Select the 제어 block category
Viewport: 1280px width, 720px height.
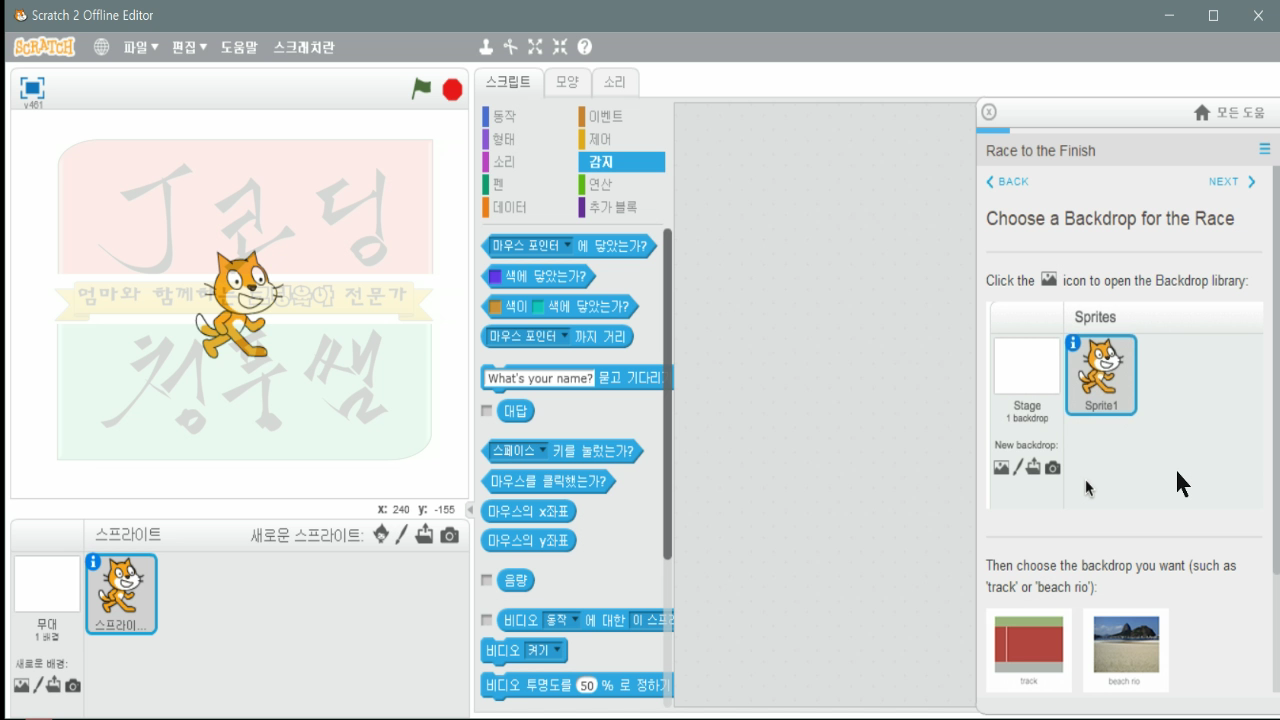point(600,139)
